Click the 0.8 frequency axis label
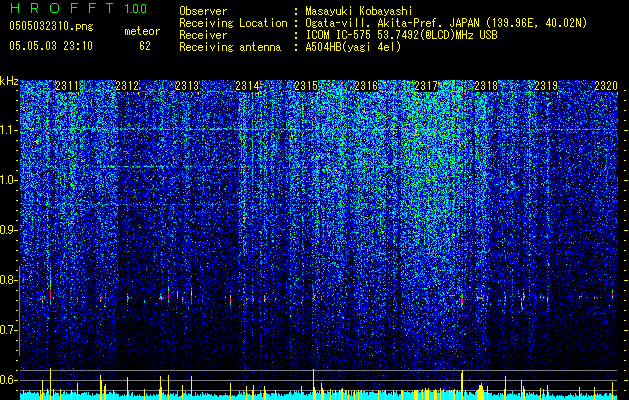The height and width of the screenshot is (400, 629). click(9, 280)
